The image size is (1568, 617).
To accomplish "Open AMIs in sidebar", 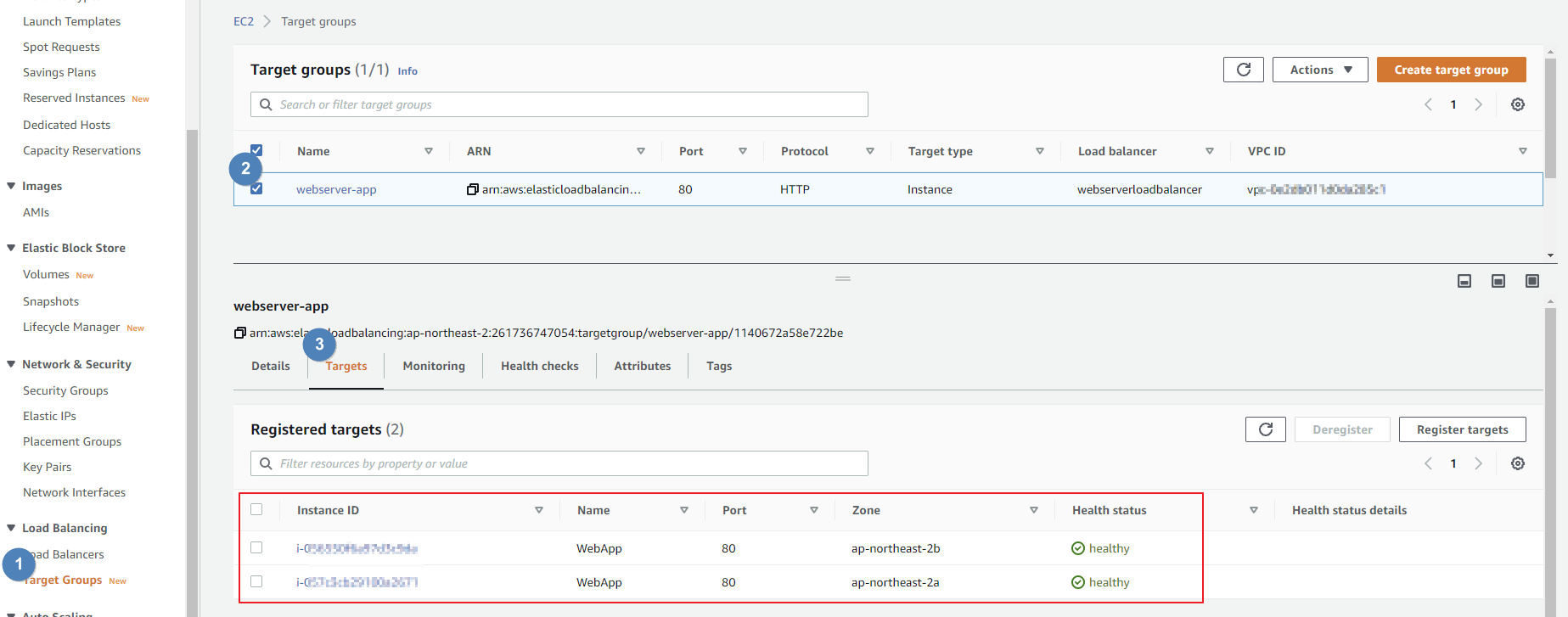I will click(36, 212).
